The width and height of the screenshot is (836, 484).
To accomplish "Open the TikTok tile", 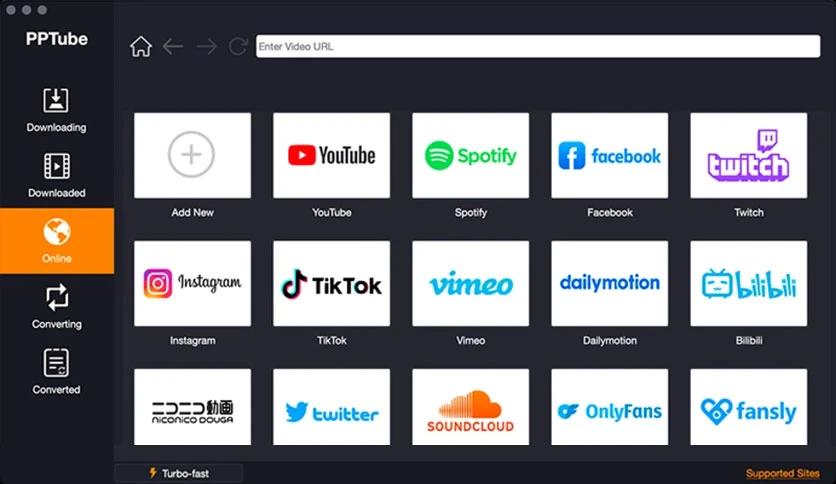I will tap(331, 284).
